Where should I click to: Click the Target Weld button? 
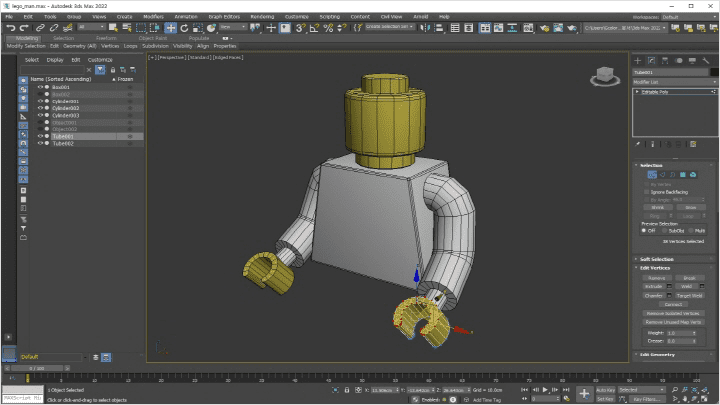(x=689, y=295)
